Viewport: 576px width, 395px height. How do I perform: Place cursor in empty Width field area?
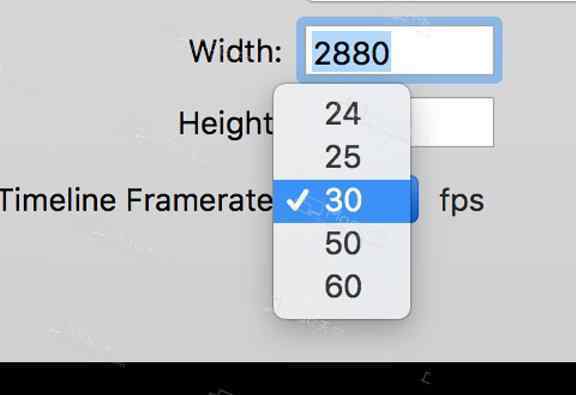(442, 50)
